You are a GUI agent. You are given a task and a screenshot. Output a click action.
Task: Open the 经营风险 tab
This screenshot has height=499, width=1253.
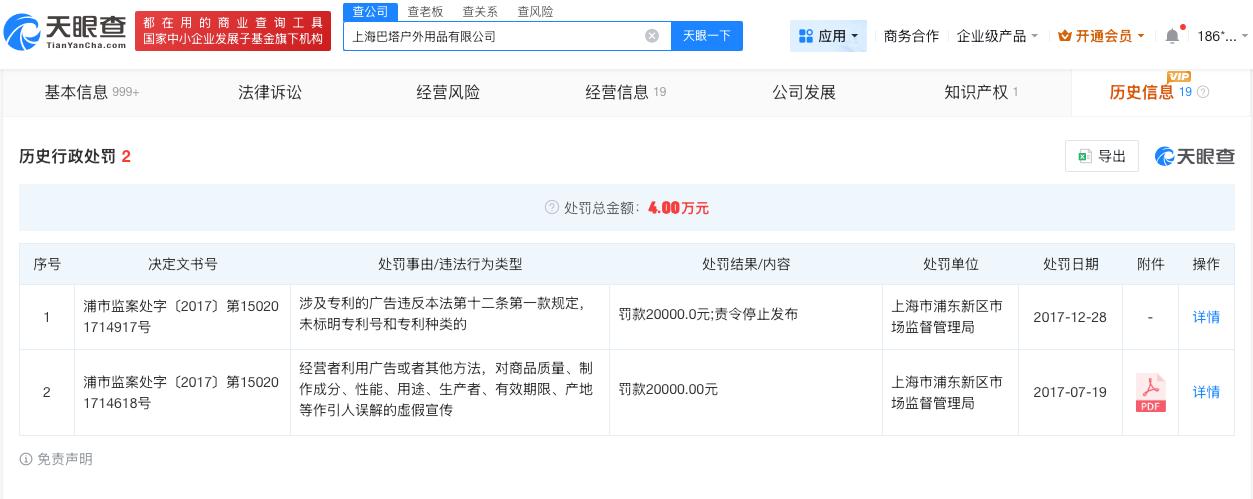(448, 92)
